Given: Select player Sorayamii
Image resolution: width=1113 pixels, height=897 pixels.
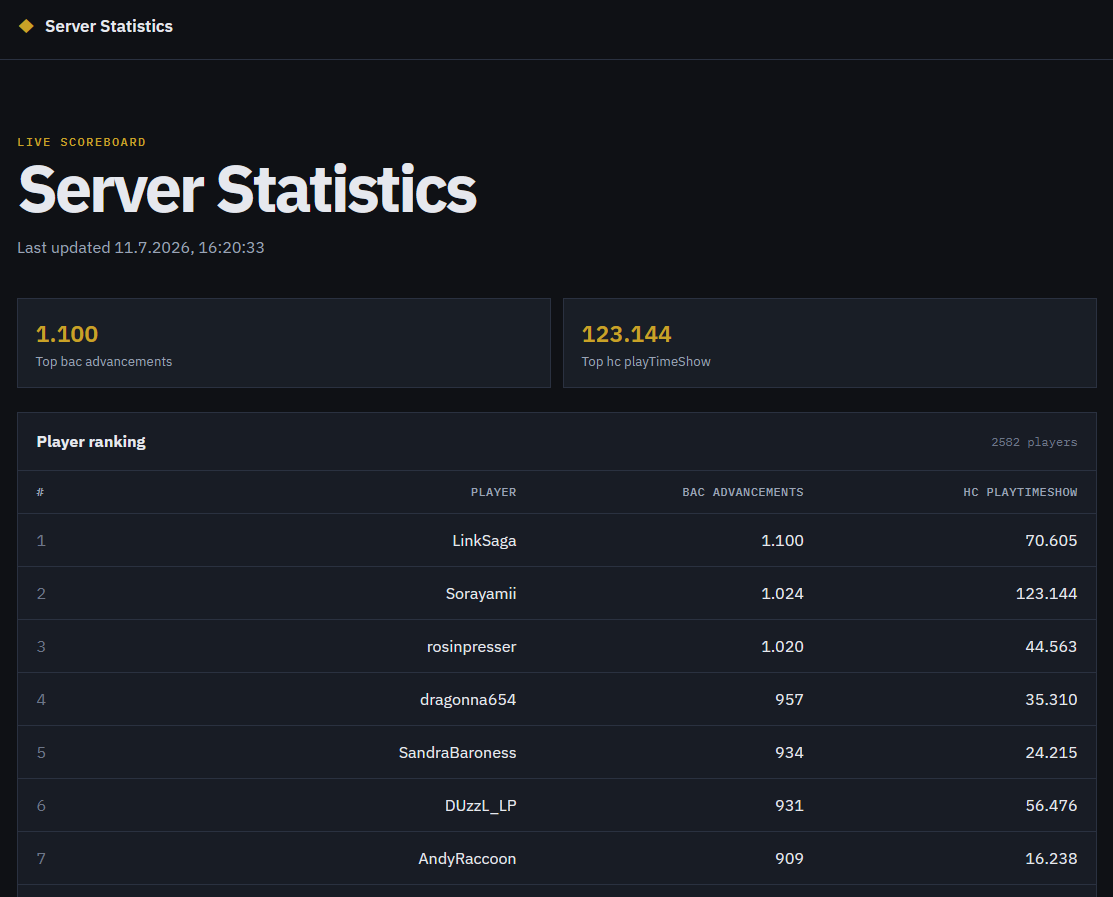Looking at the screenshot, I should click(481, 593).
